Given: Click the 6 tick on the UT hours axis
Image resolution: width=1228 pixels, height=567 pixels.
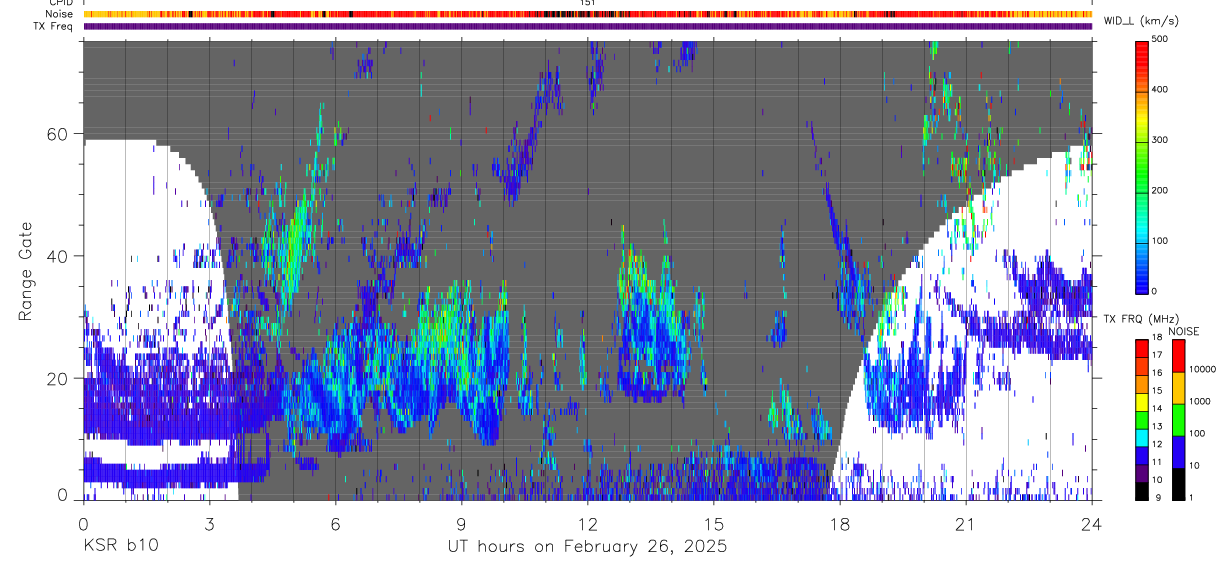Looking at the screenshot, I should pos(335,523).
